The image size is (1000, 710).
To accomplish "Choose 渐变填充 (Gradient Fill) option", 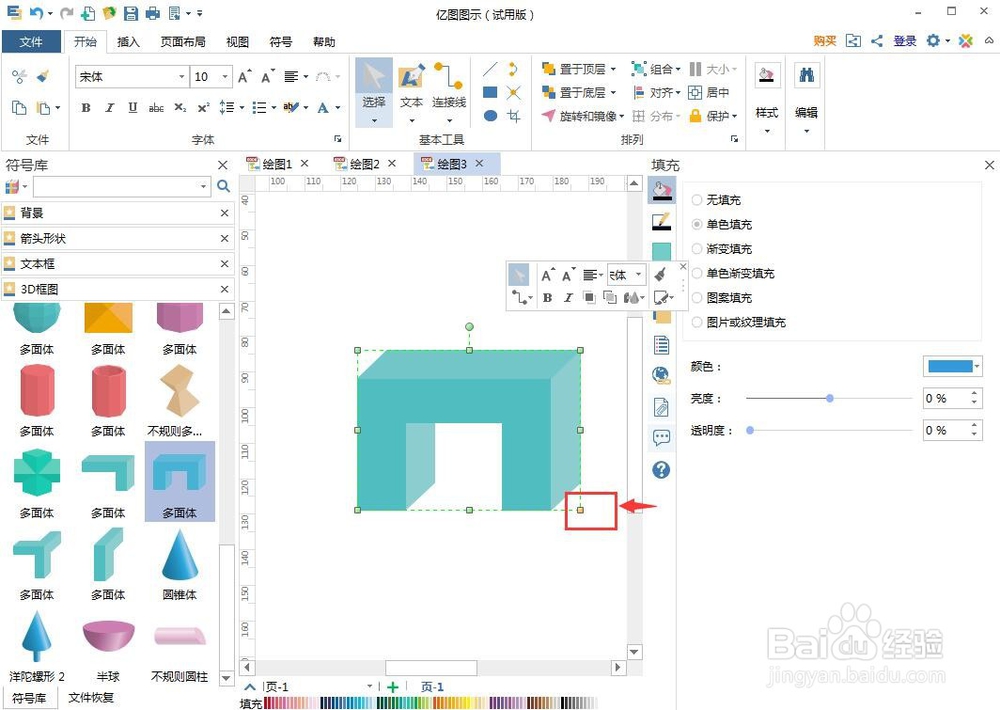I will (697, 249).
